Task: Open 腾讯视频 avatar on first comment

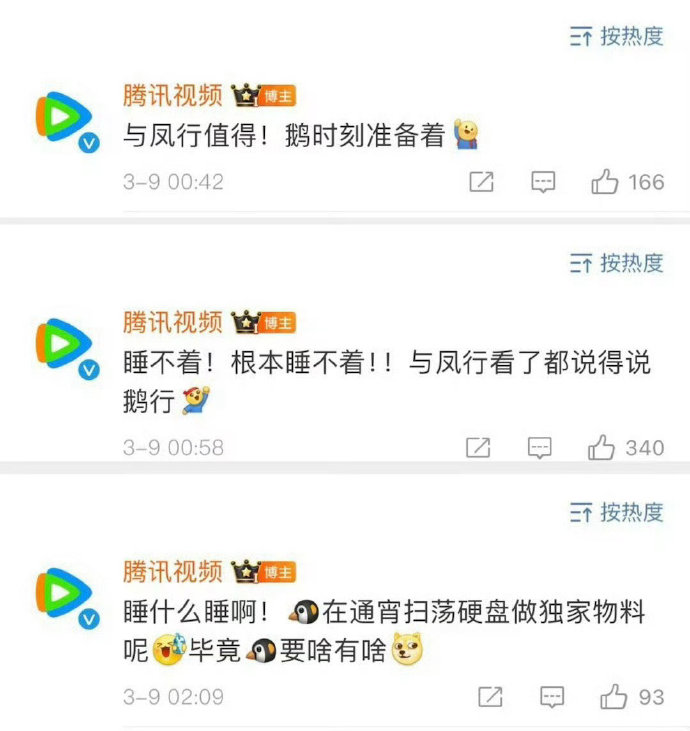Action: 67,120
